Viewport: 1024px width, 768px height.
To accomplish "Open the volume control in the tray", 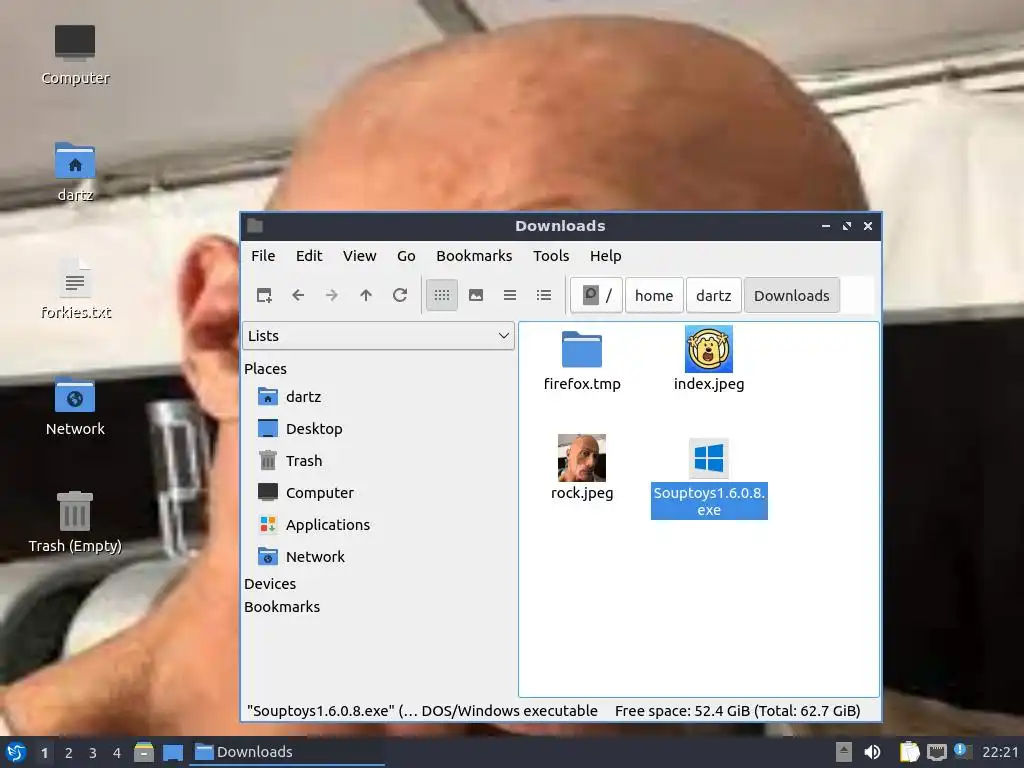I will (872, 752).
